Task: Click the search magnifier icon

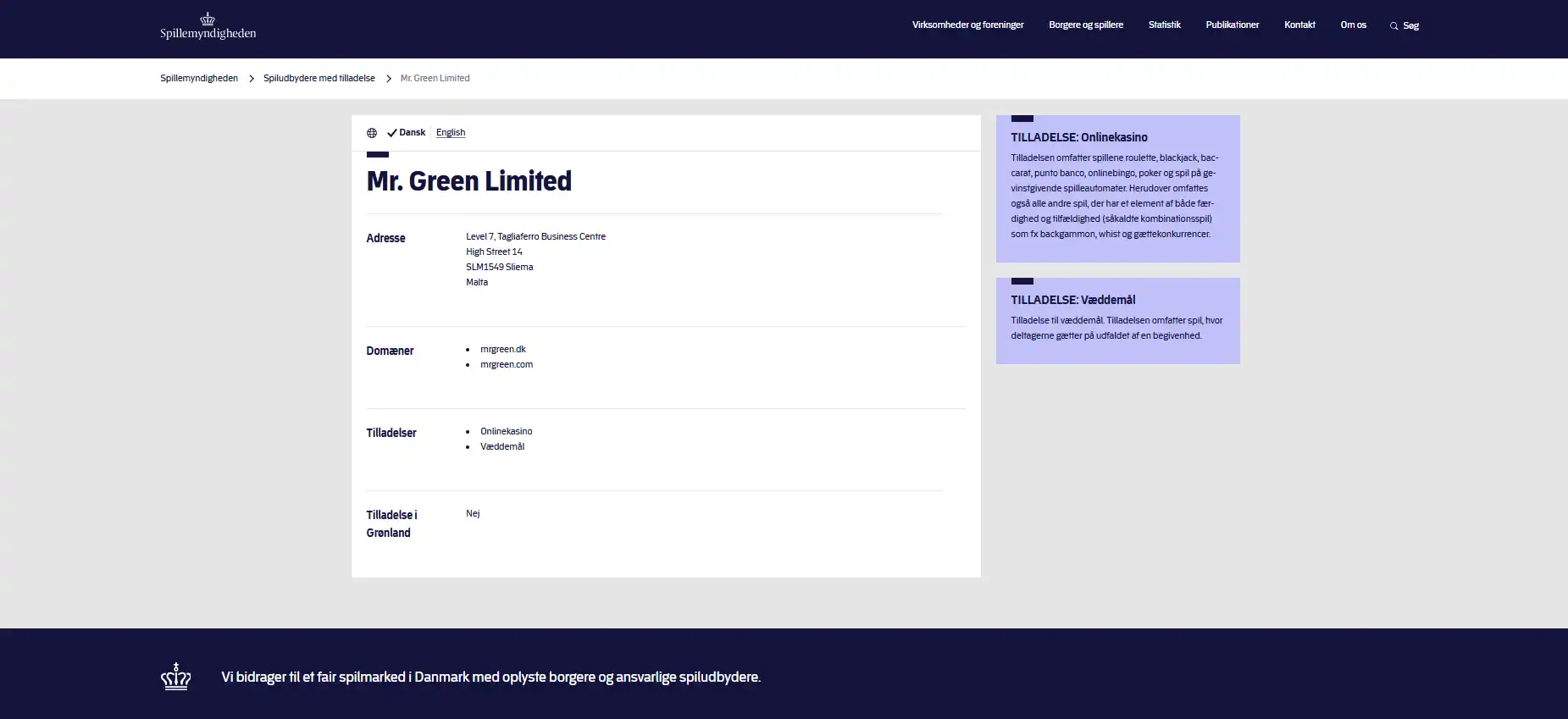Action: (x=1393, y=26)
